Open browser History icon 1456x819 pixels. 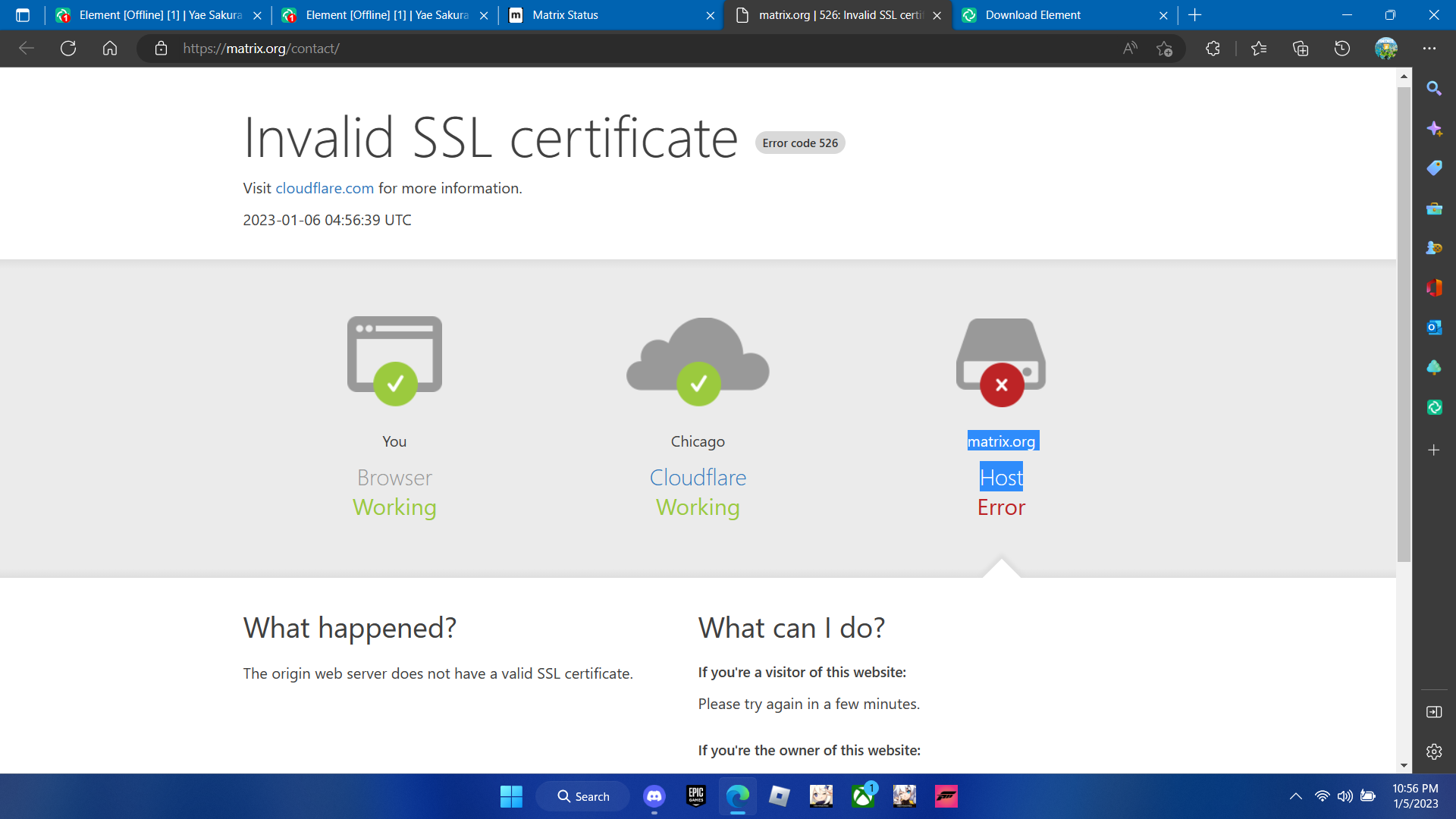(1342, 49)
